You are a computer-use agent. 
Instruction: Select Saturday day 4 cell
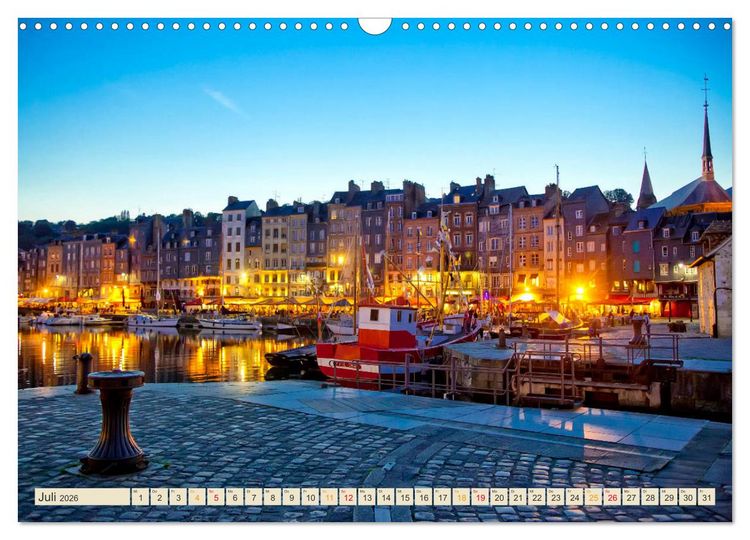point(197,496)
